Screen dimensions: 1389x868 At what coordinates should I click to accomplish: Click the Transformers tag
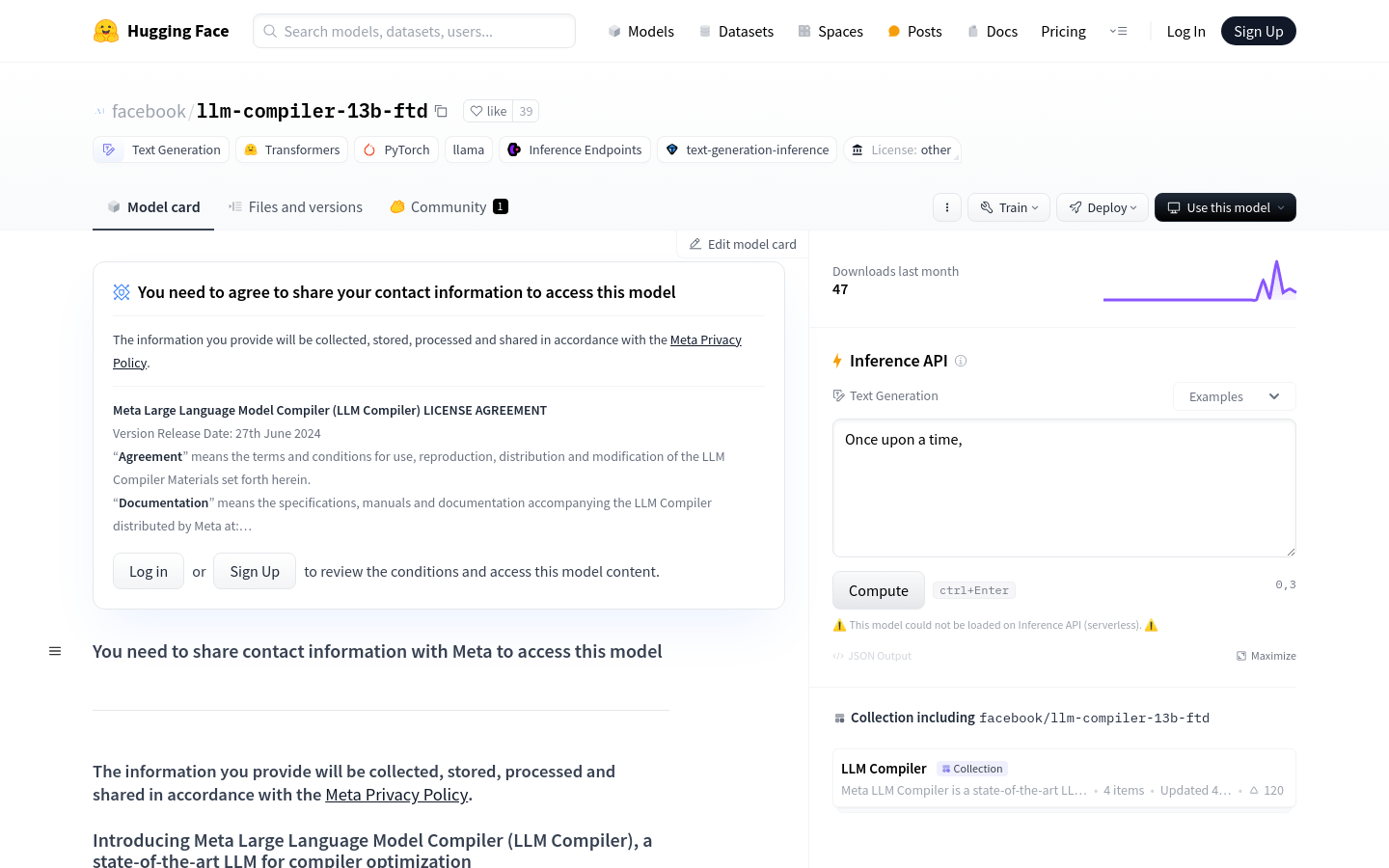[x=292, y=149]
